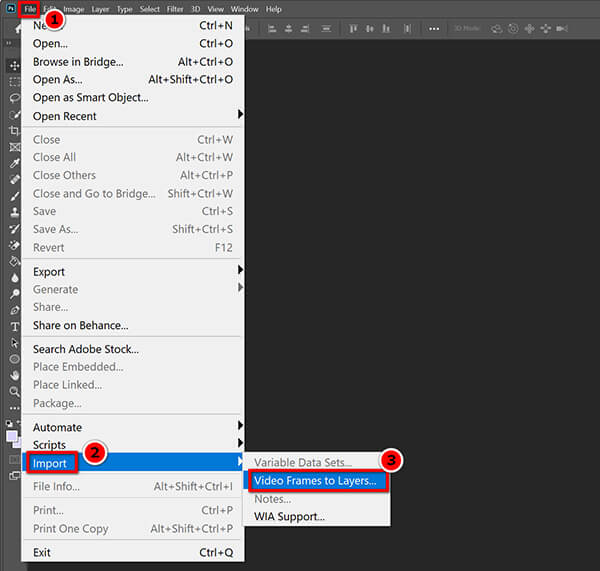Click the 3D Pan icon in options bar
The image size is (600, 571).
tap(530, 28)
